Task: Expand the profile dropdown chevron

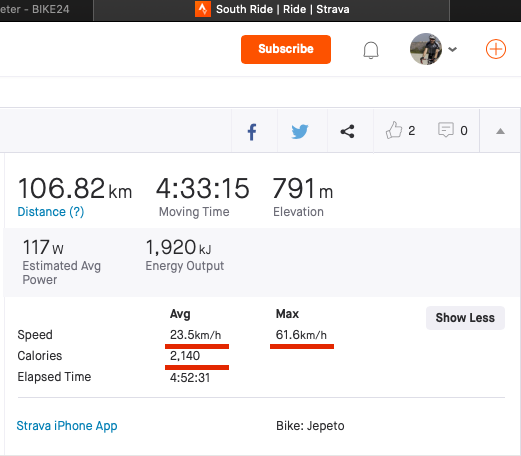Action: 452,49
